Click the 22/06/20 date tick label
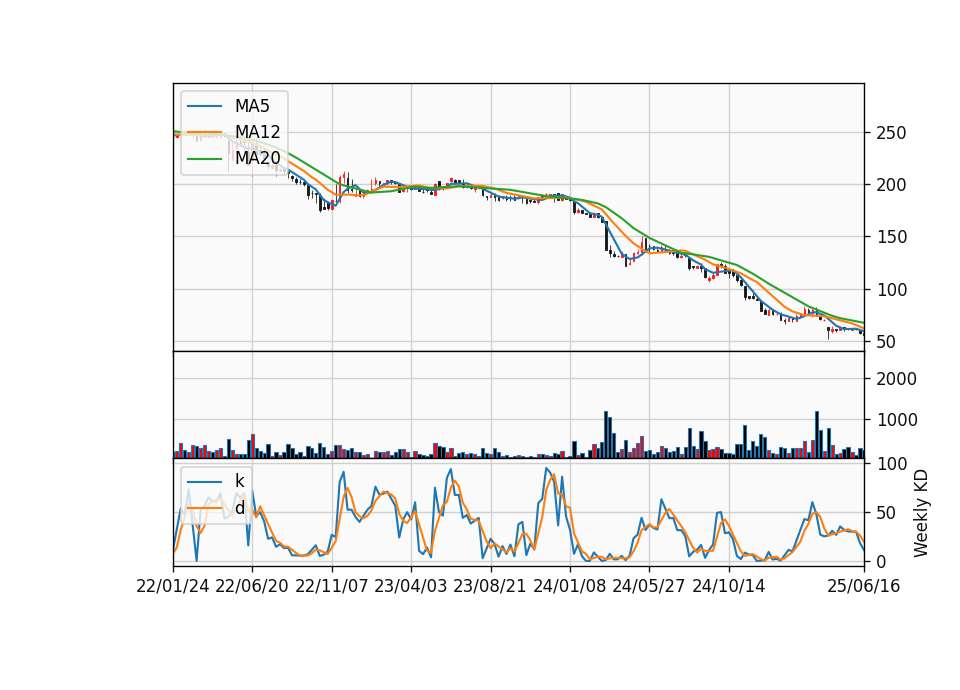 (252, 586)
